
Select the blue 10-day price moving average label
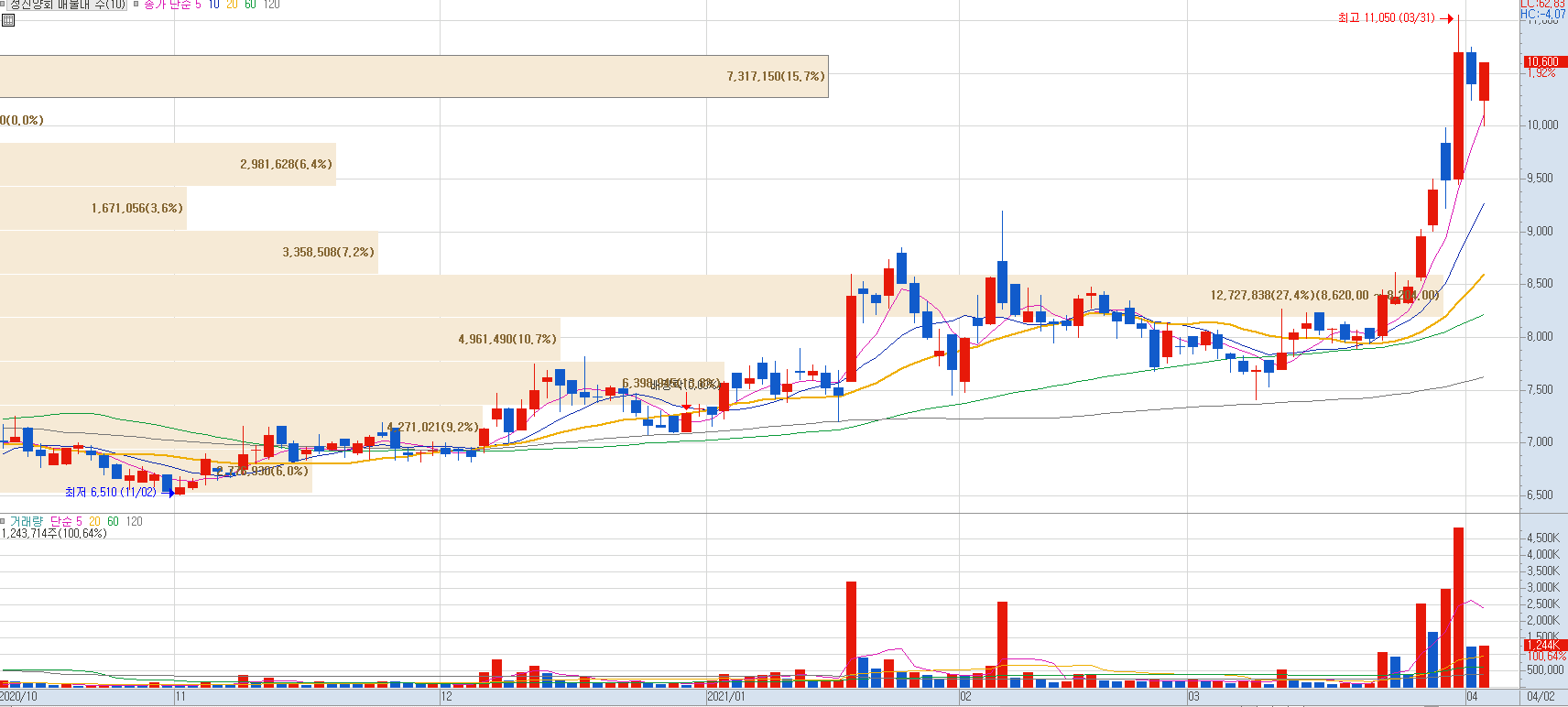pyautogui.click(x=213, y=5)
